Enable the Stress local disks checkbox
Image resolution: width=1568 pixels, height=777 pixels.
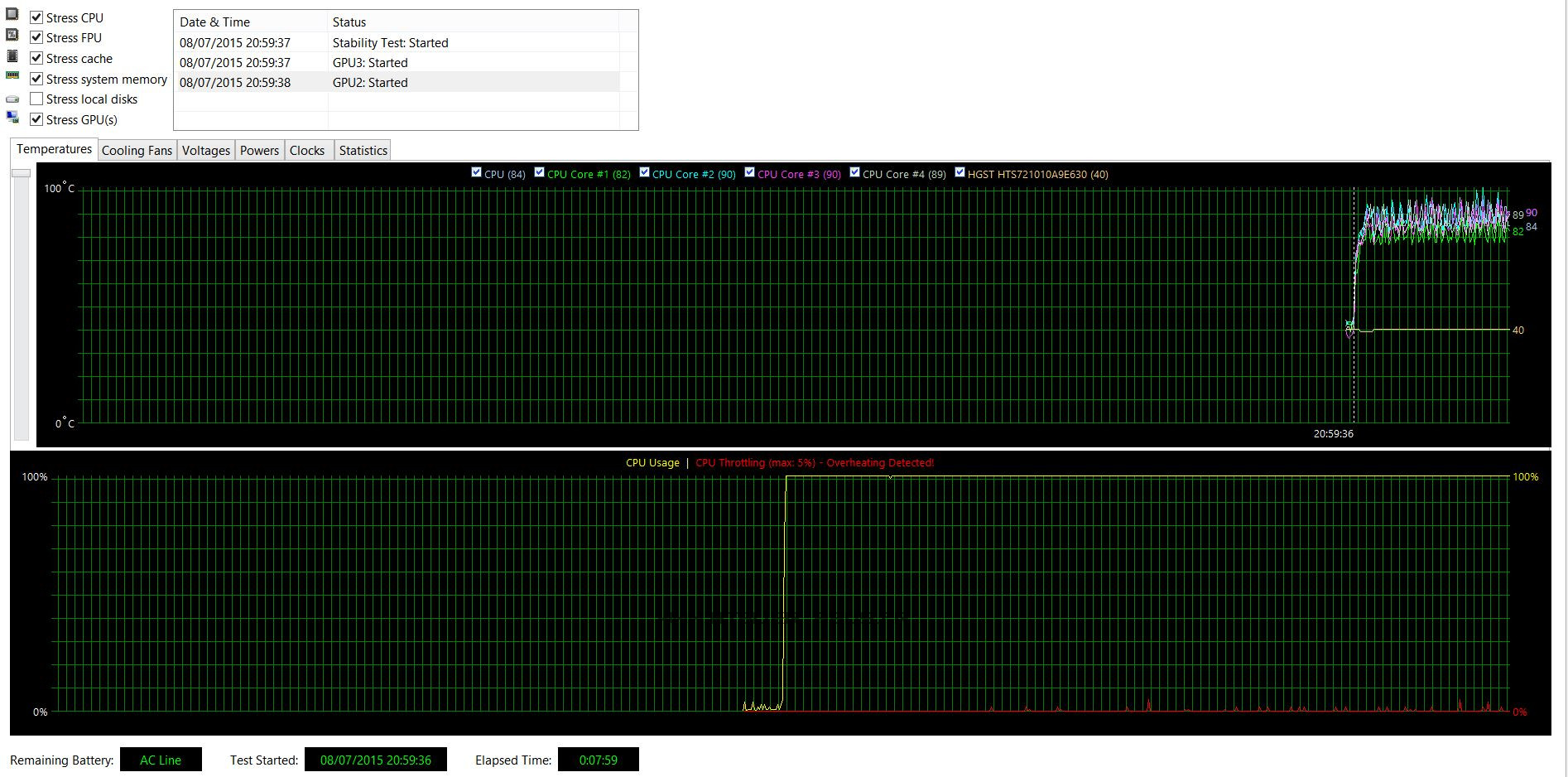coord(36,99)
